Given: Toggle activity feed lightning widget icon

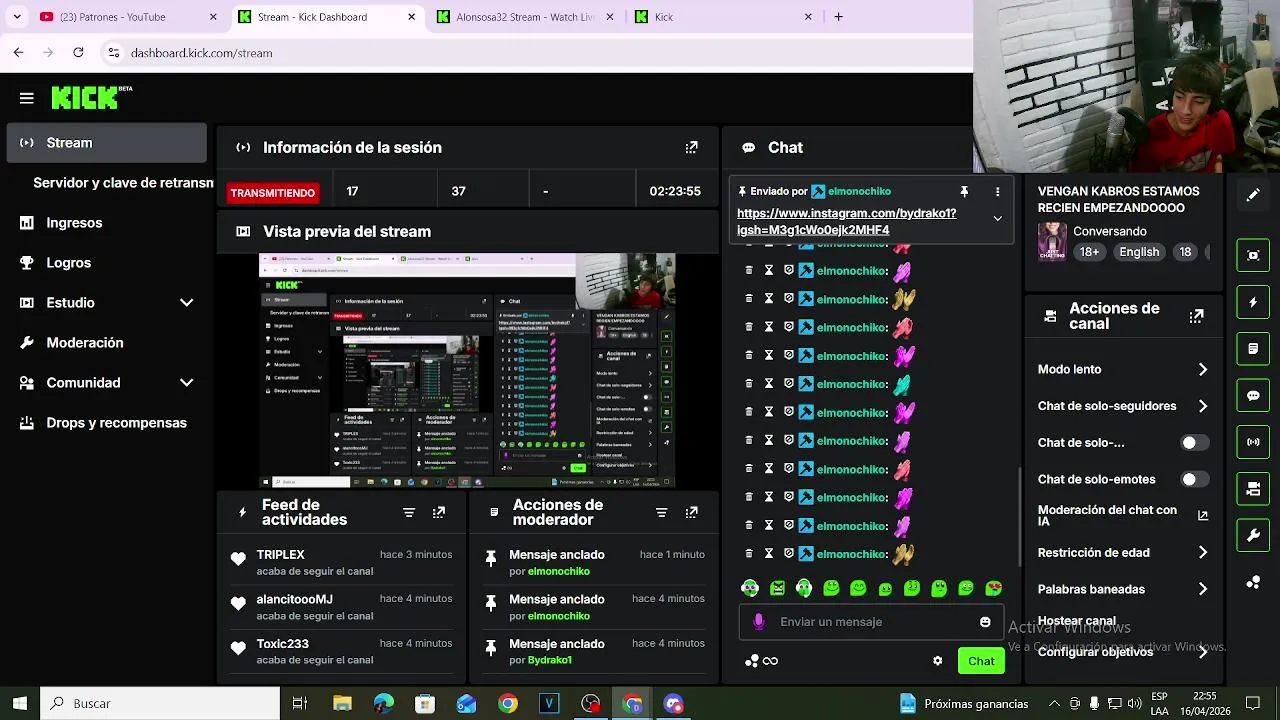Looking at the screenshot, I should click(1253, 302).
